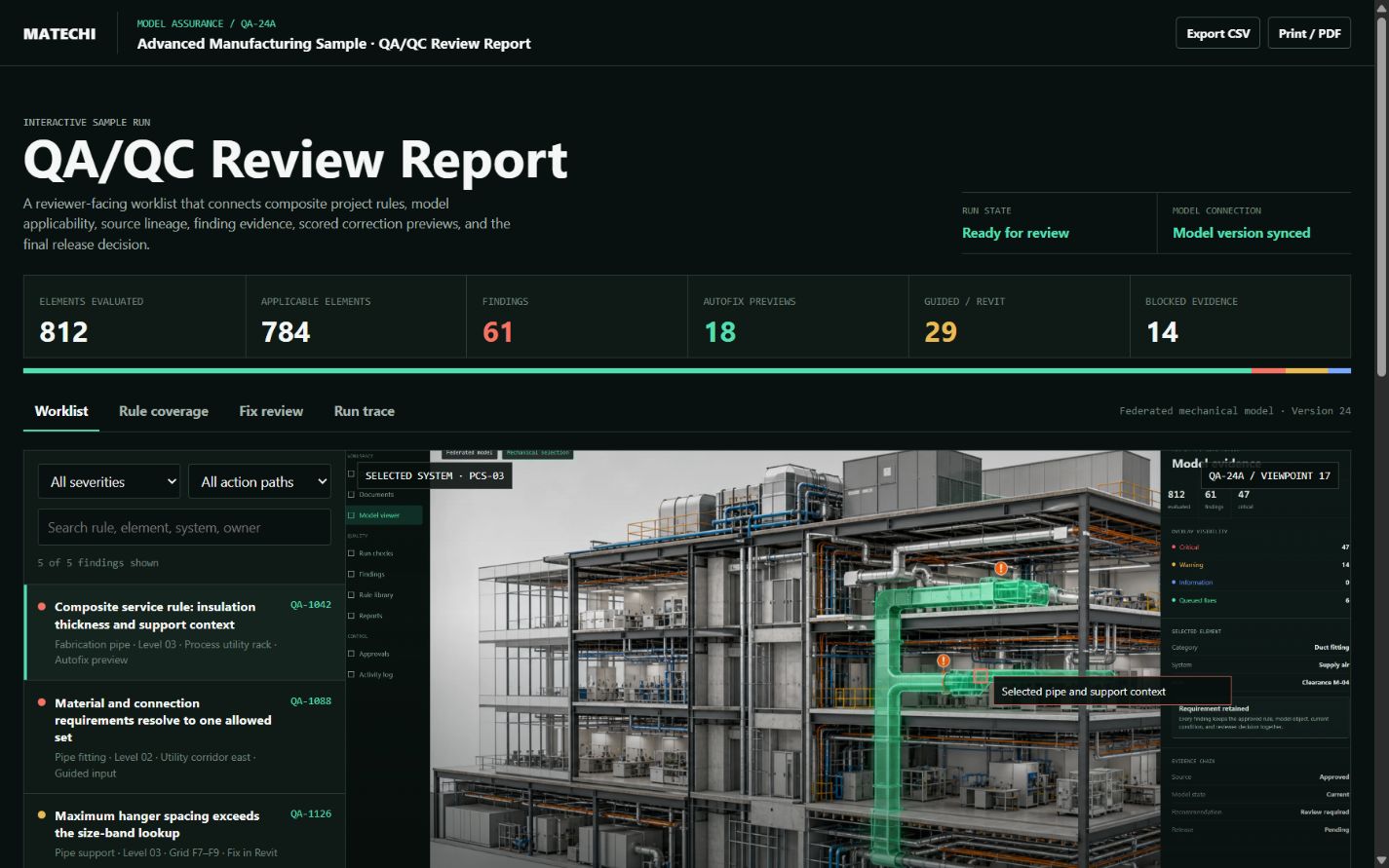
Task: Click the Model version synced status
Action: [1241, 233]
